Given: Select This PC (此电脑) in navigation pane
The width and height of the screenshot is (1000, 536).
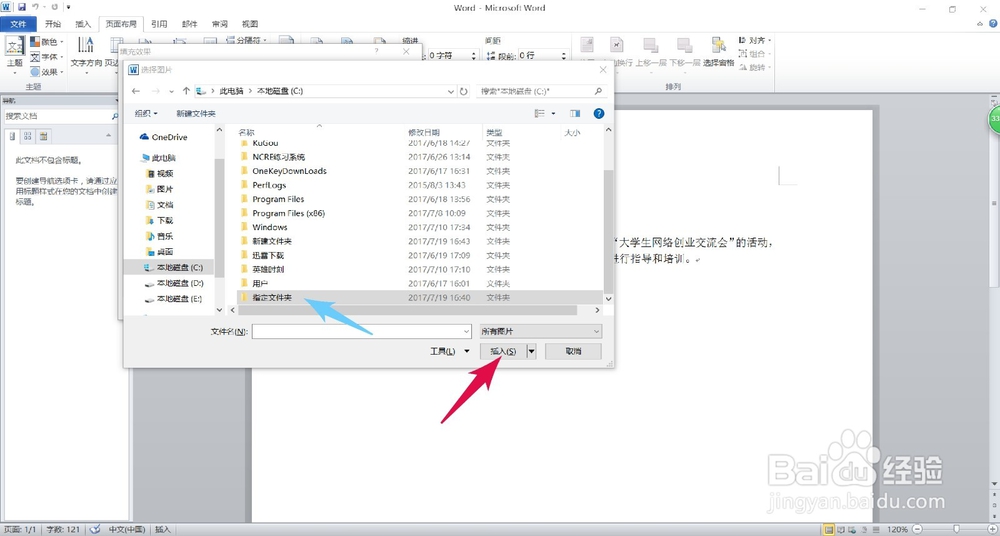Looking at the screenshot, I should (x=158, y=158).
